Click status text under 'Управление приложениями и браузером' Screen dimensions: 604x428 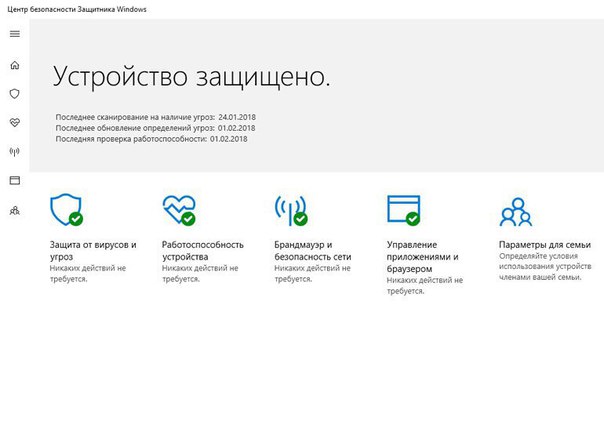pyautogui.click(x=425, y=285)
